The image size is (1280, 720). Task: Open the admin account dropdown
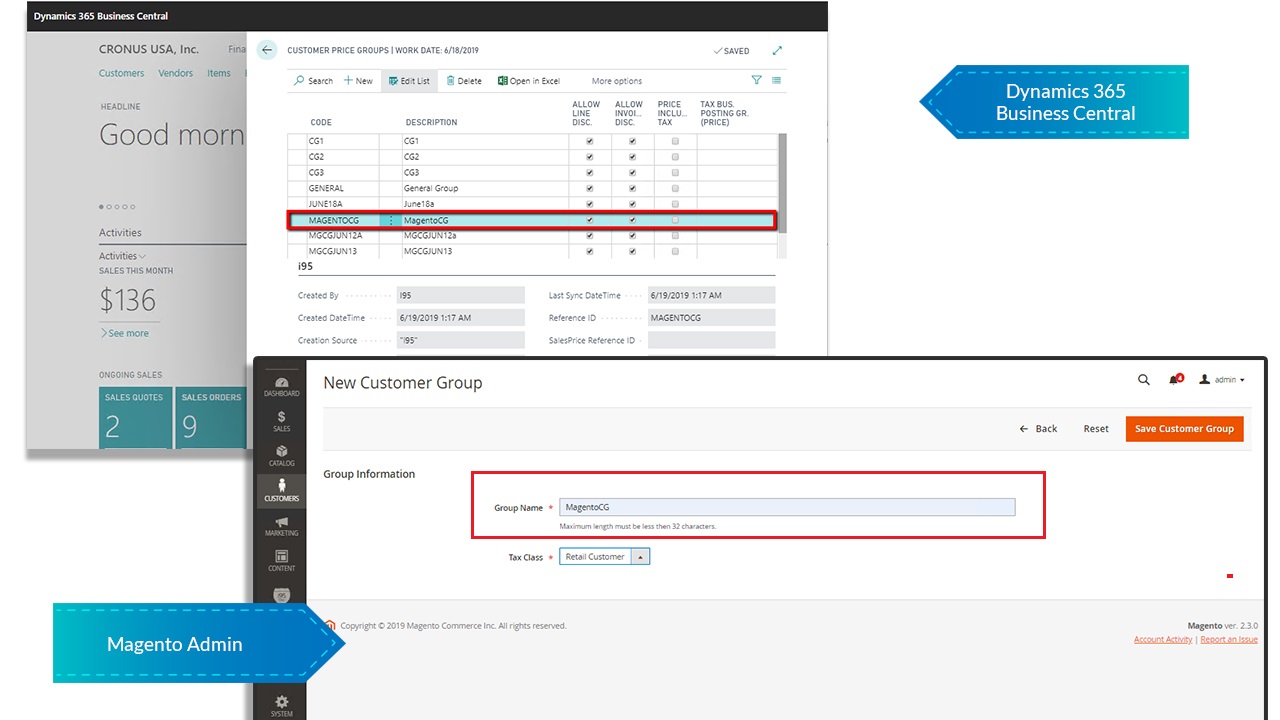pos(1222,380)
